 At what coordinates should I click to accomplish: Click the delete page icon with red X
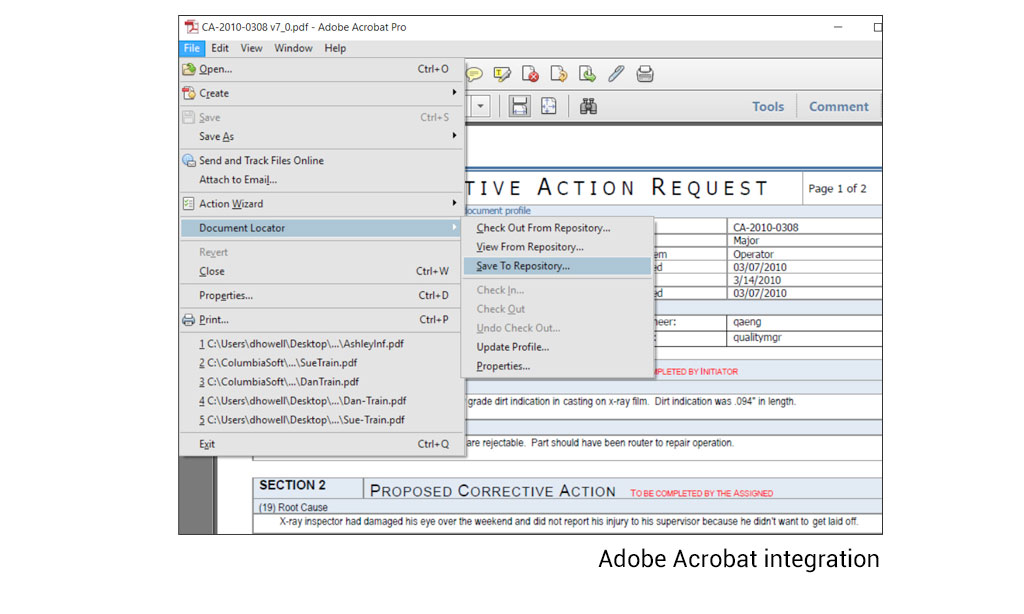pyautogui.click(x=530, y=74)
